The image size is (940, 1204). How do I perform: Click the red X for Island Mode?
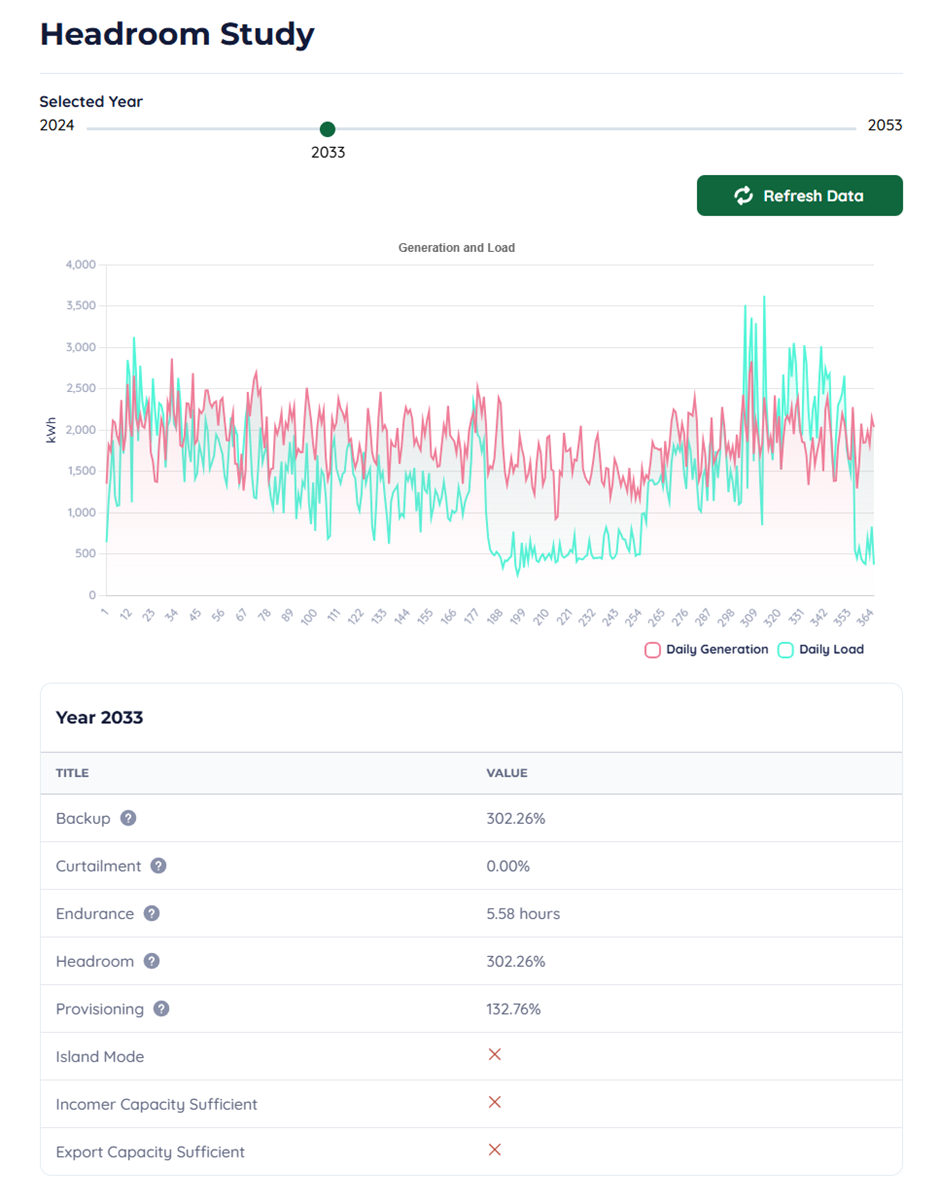click(x=494, y=1055)
